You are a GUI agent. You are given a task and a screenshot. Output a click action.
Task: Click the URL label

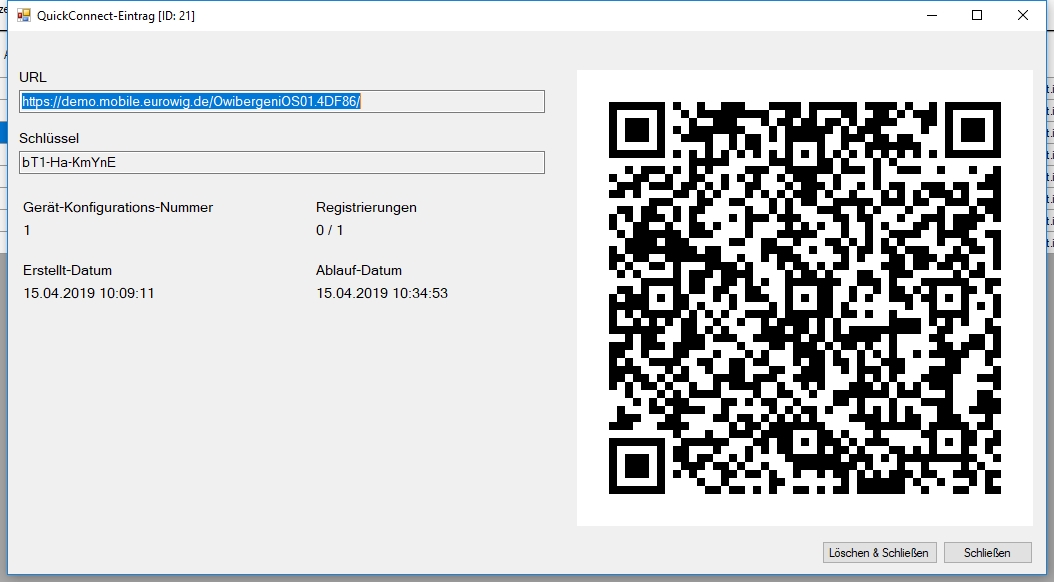tap(33, 77)
